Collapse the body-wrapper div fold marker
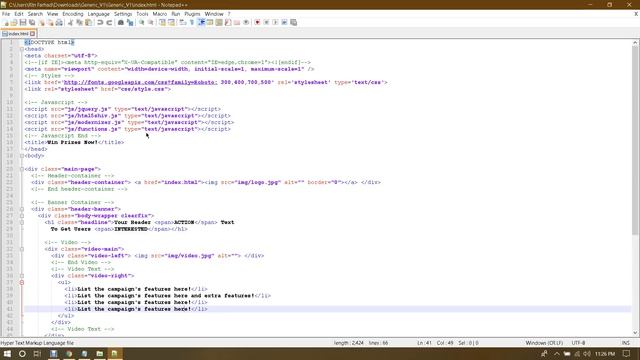640x360 pixels. (x=22, y=216)
